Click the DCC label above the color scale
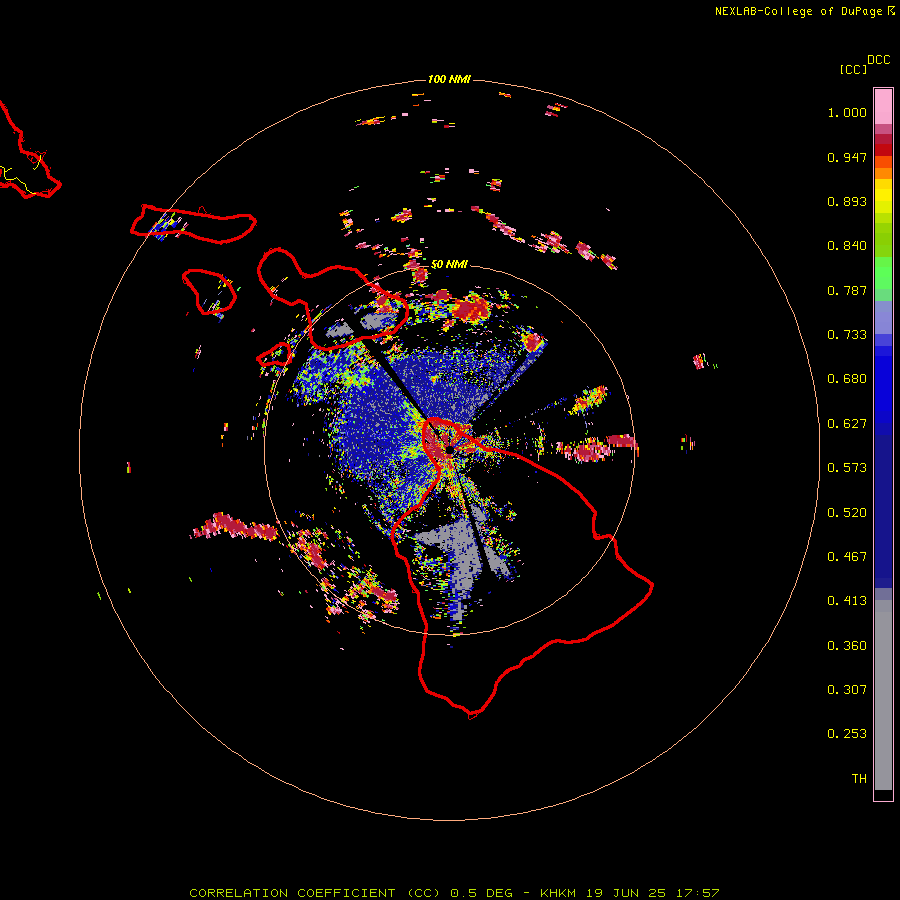This screenshot has height=900, width=900. coord(879,60)
